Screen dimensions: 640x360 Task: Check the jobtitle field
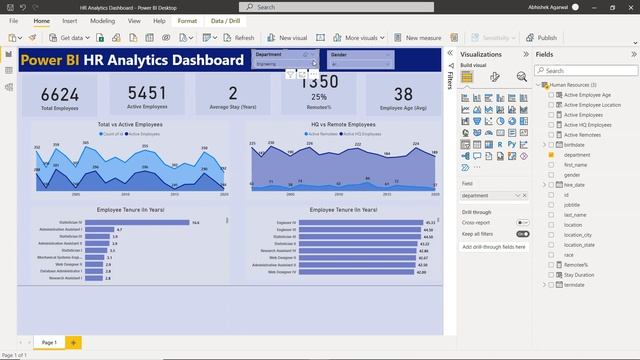551,205
